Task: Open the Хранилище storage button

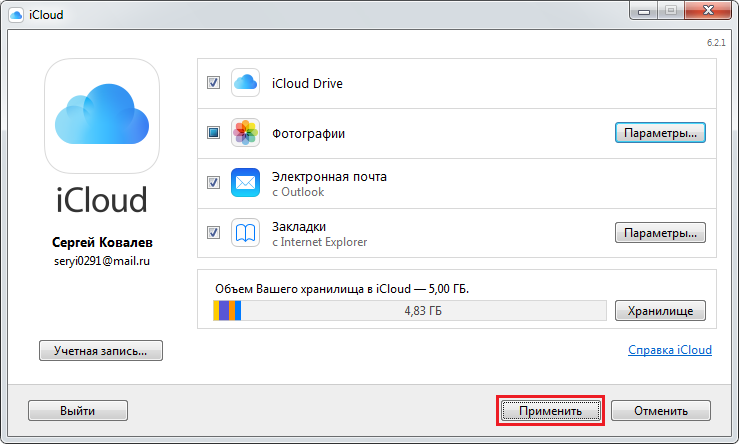Action: click(x=660, y=311)
